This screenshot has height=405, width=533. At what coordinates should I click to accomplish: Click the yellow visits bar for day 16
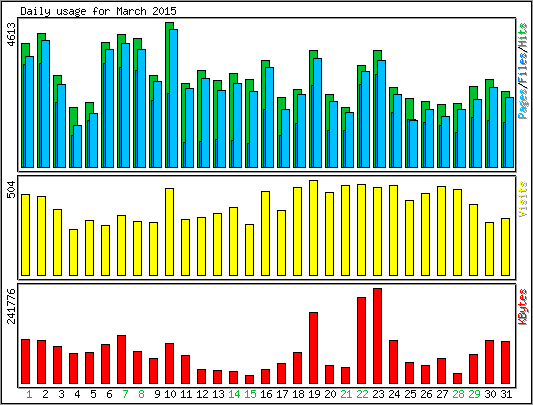tap(265, 233)
